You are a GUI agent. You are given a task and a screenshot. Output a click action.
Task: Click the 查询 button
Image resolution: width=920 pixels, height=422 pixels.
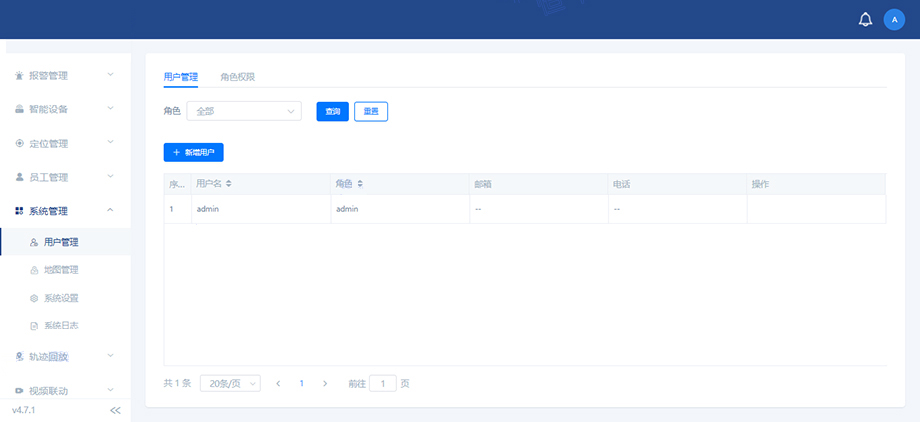333,111
